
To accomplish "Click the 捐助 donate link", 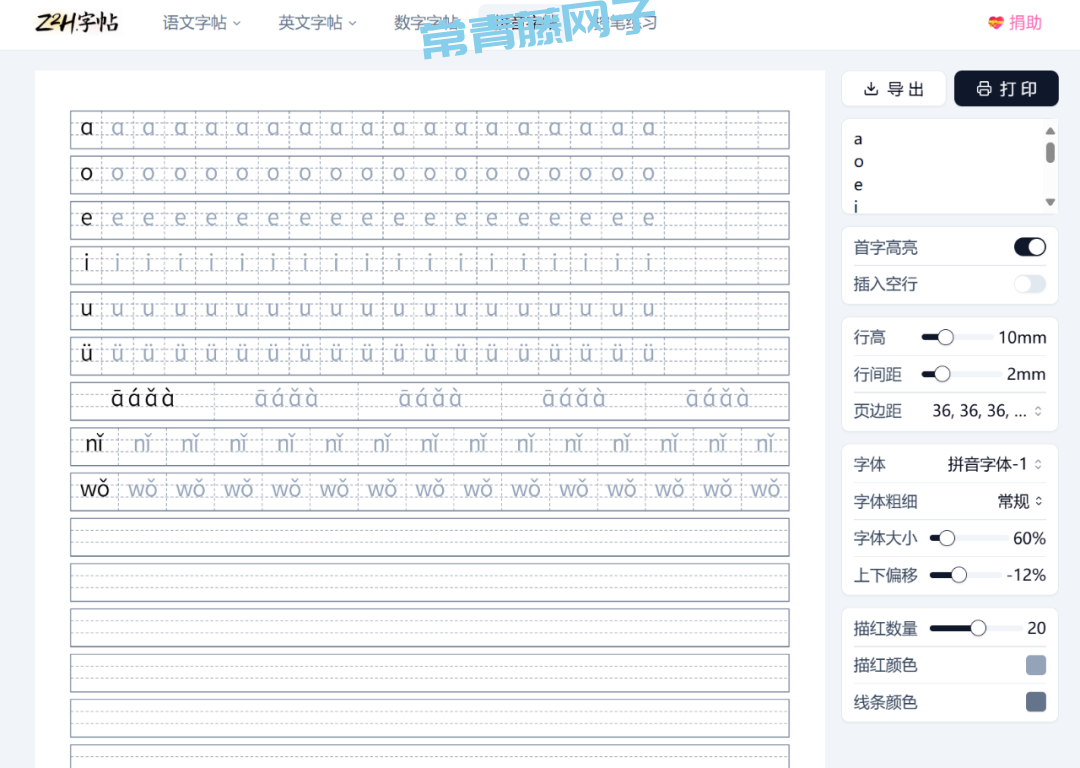I will click(1025, 23).
